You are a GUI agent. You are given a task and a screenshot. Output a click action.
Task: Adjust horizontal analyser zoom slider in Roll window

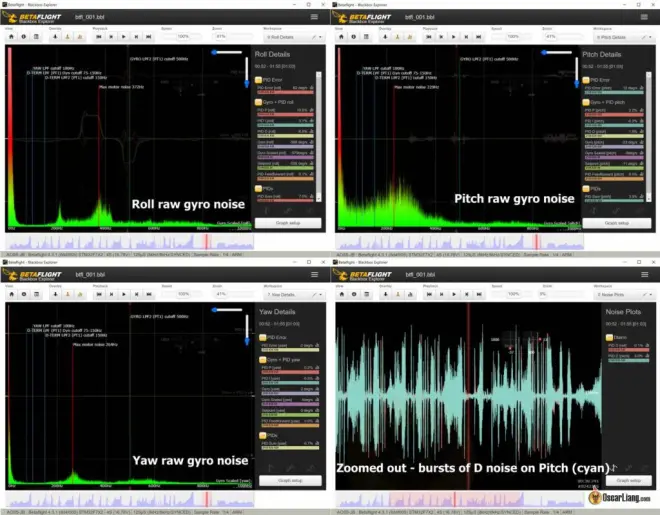(227, 53)
